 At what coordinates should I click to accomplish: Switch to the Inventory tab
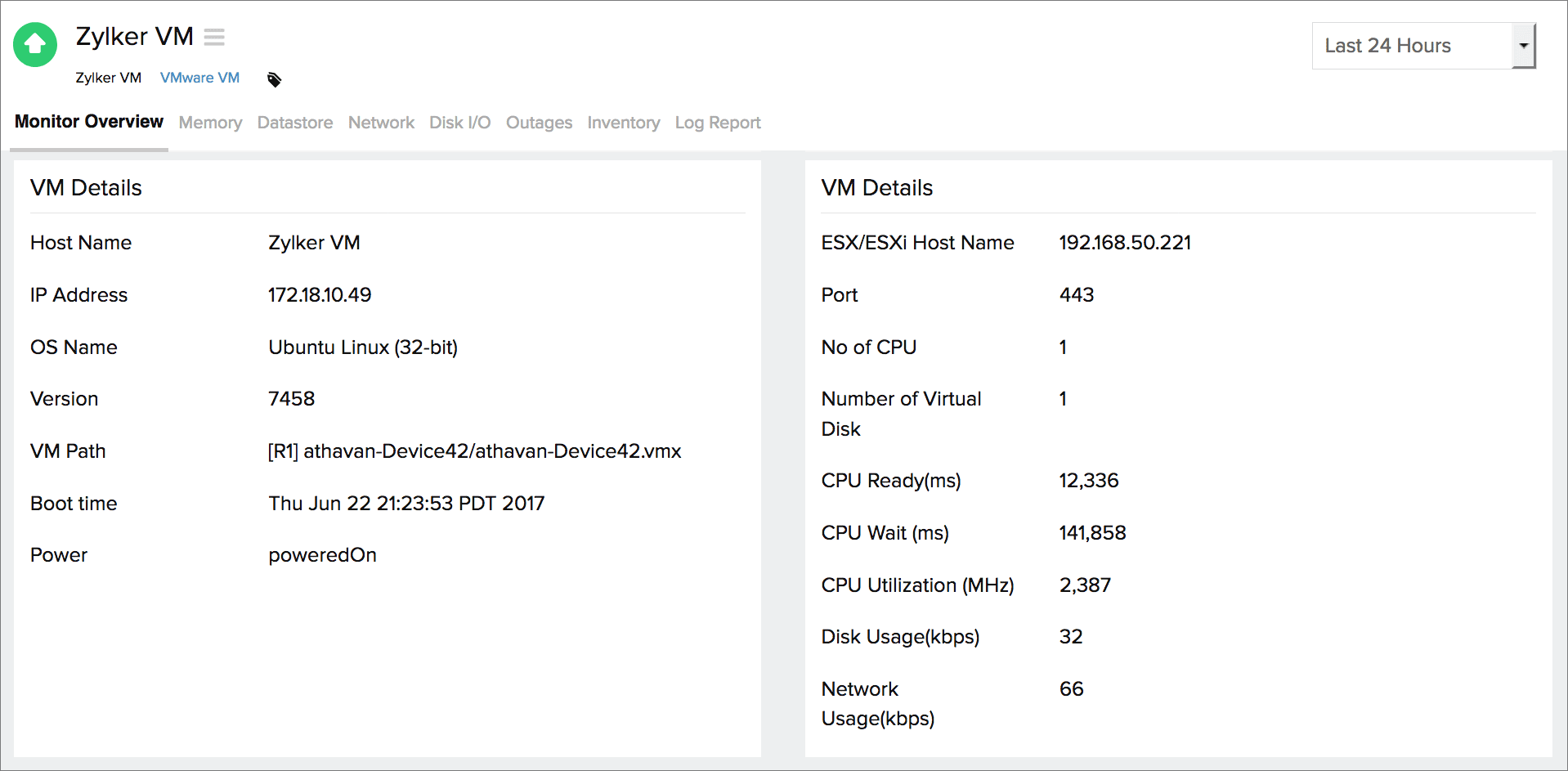point(624,123)
